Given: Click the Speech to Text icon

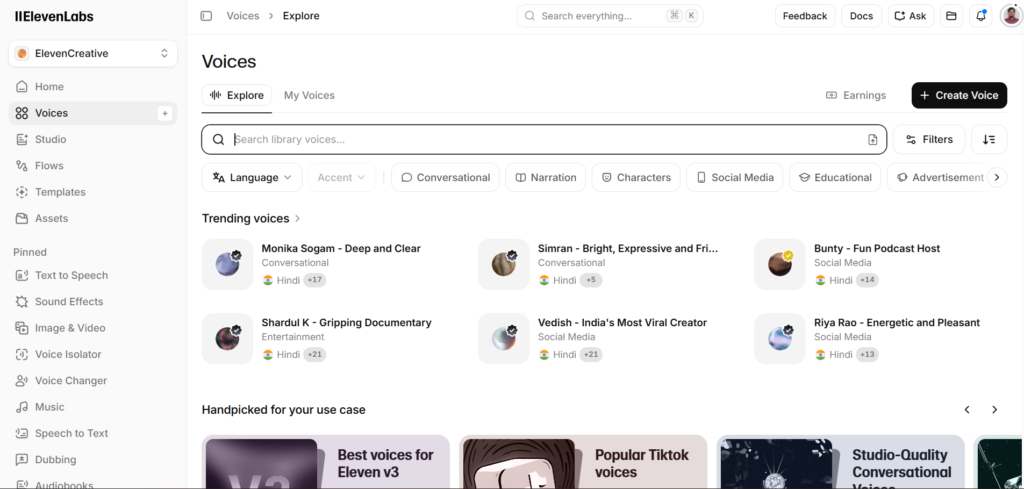Looking at the screenshot, I should pyautogui.click(x=22, y=434).
